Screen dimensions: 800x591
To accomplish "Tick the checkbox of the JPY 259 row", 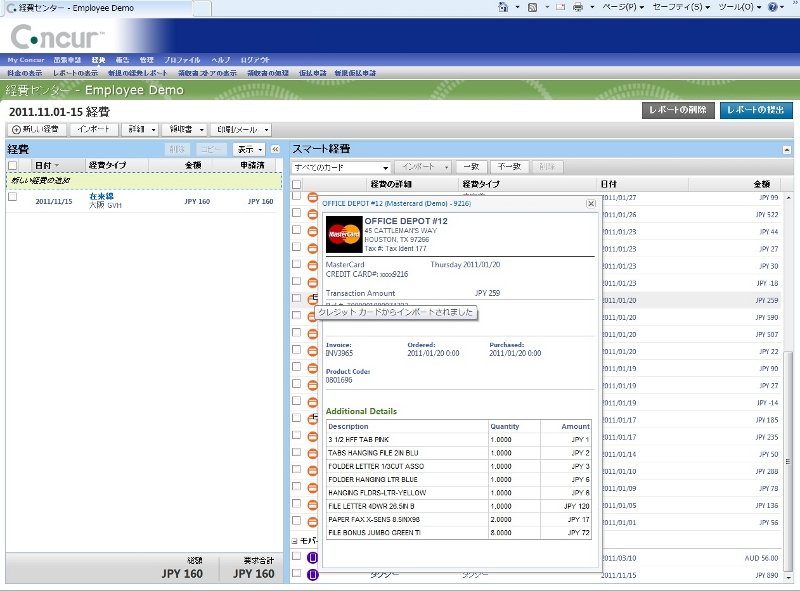I will click(296, 298).
